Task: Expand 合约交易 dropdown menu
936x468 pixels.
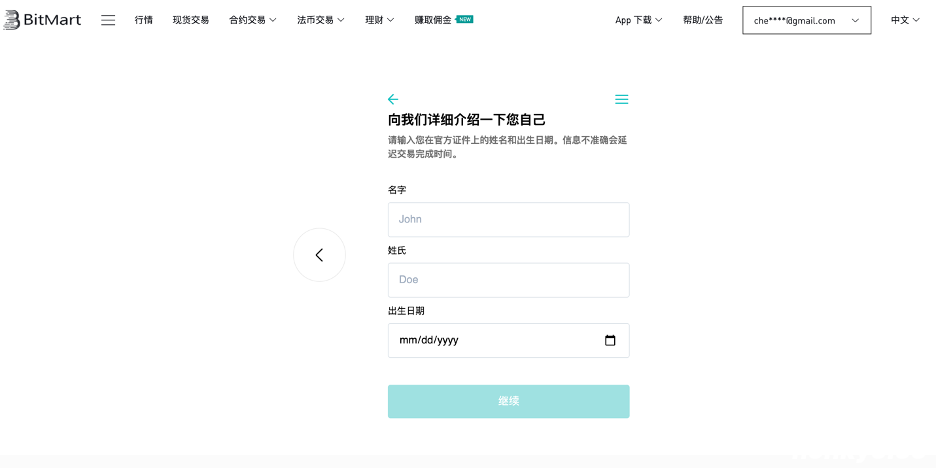Action: pyautogui.click(x=252, y=20)
